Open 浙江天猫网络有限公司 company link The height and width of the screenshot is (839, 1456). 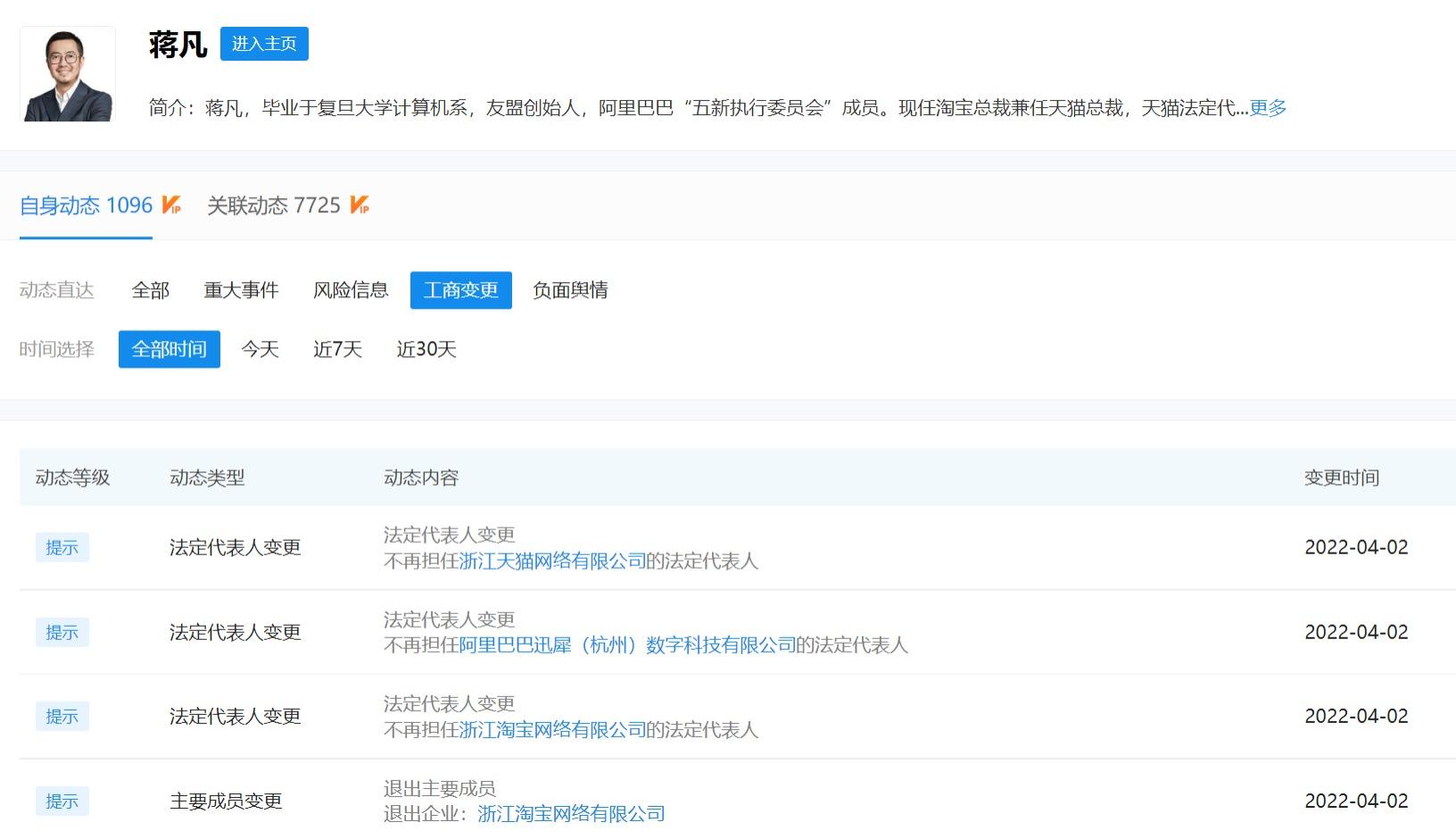tap(552, 561)
